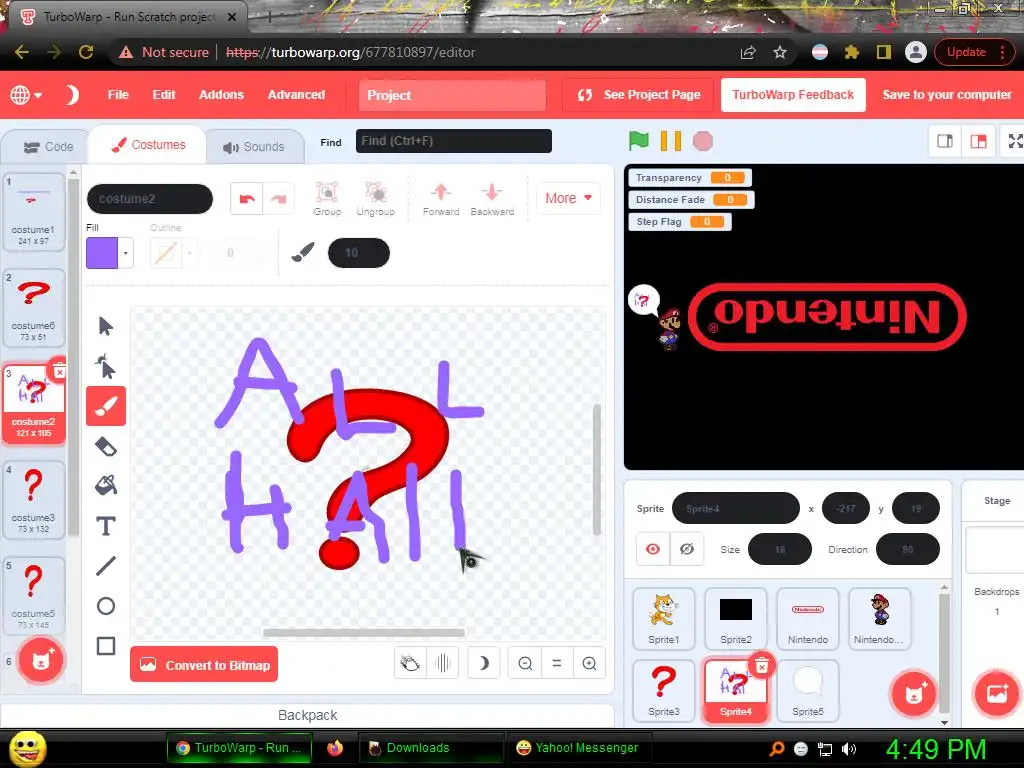Select the Circle tool
The width and height of the screenshot is (1024, 768).
pyautogui.click(x=106, y=606)
